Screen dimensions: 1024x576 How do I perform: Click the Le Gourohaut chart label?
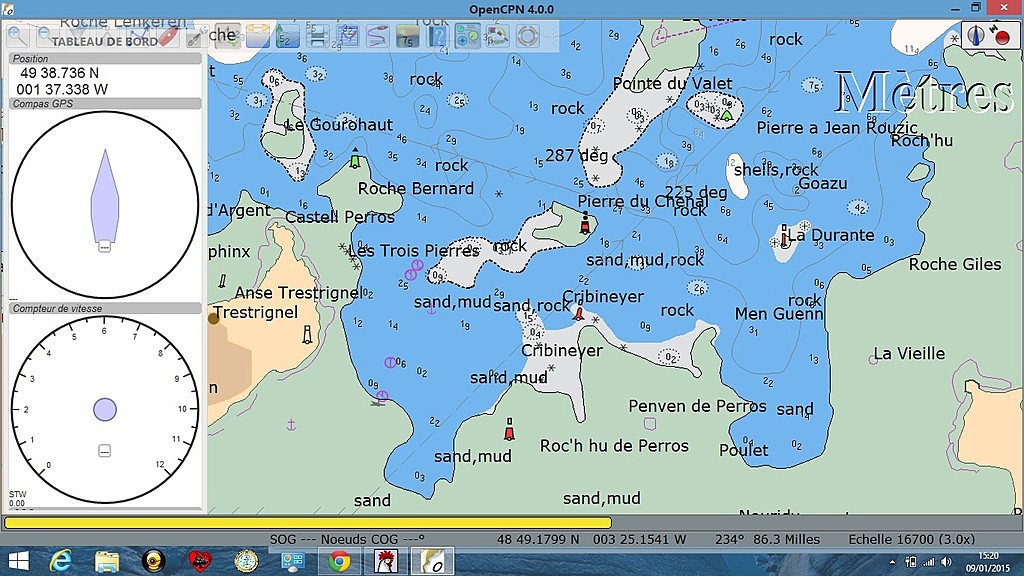(x=339, y=125)
